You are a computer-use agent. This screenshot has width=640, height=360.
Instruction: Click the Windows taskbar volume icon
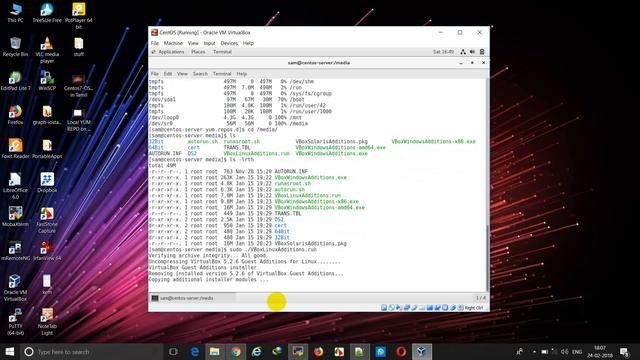coord(564,351)
